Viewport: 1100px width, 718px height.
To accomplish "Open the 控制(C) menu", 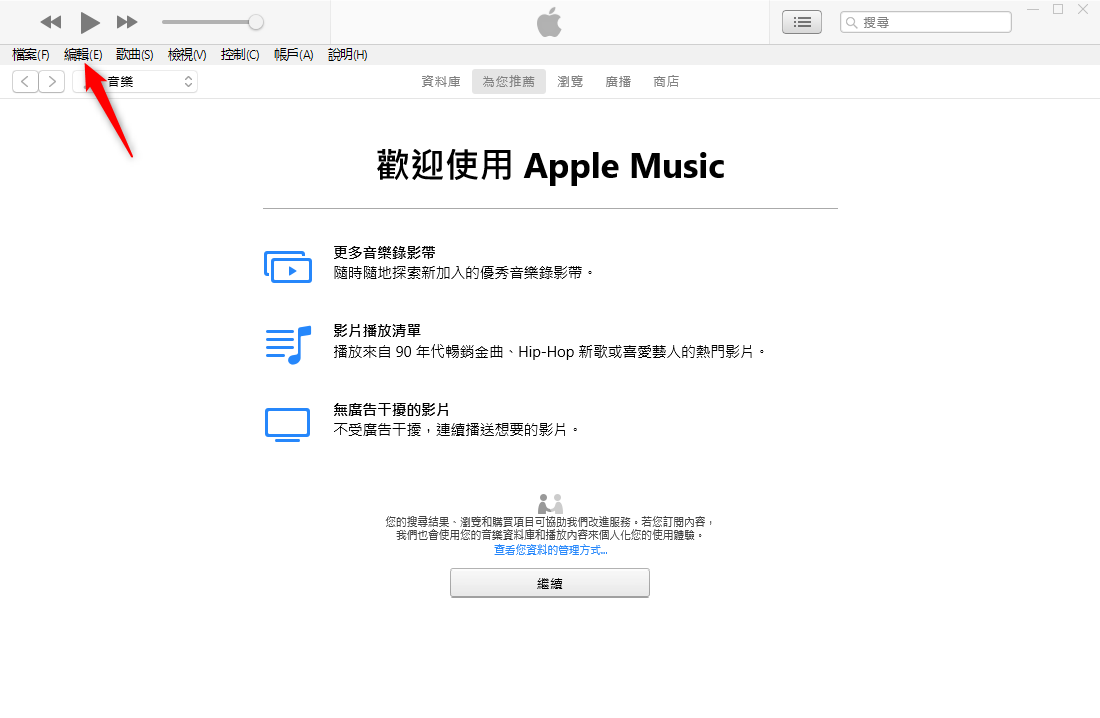I will pos(240,55).
